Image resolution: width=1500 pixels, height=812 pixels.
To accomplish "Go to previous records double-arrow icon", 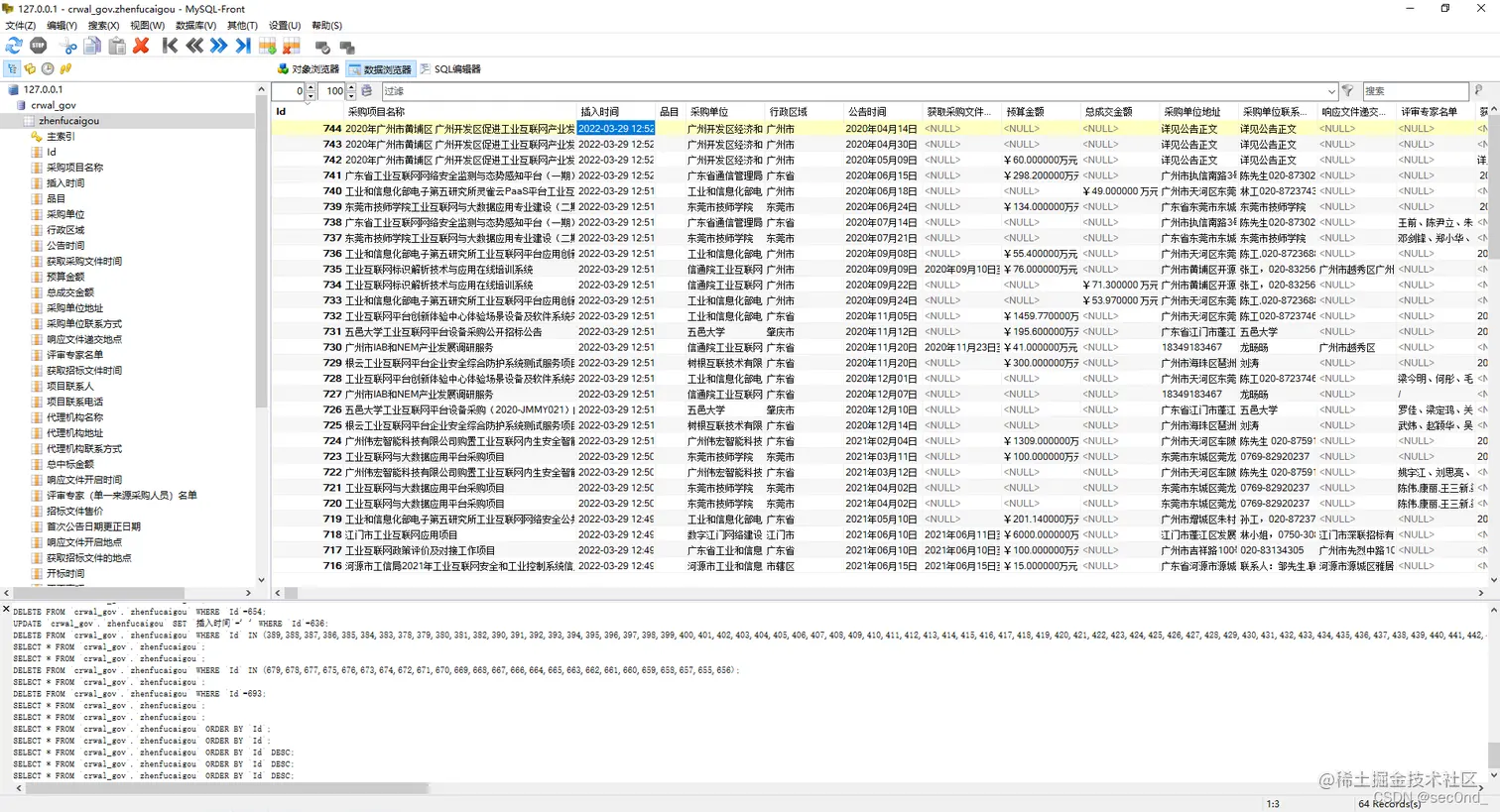I will click(194, 46).
